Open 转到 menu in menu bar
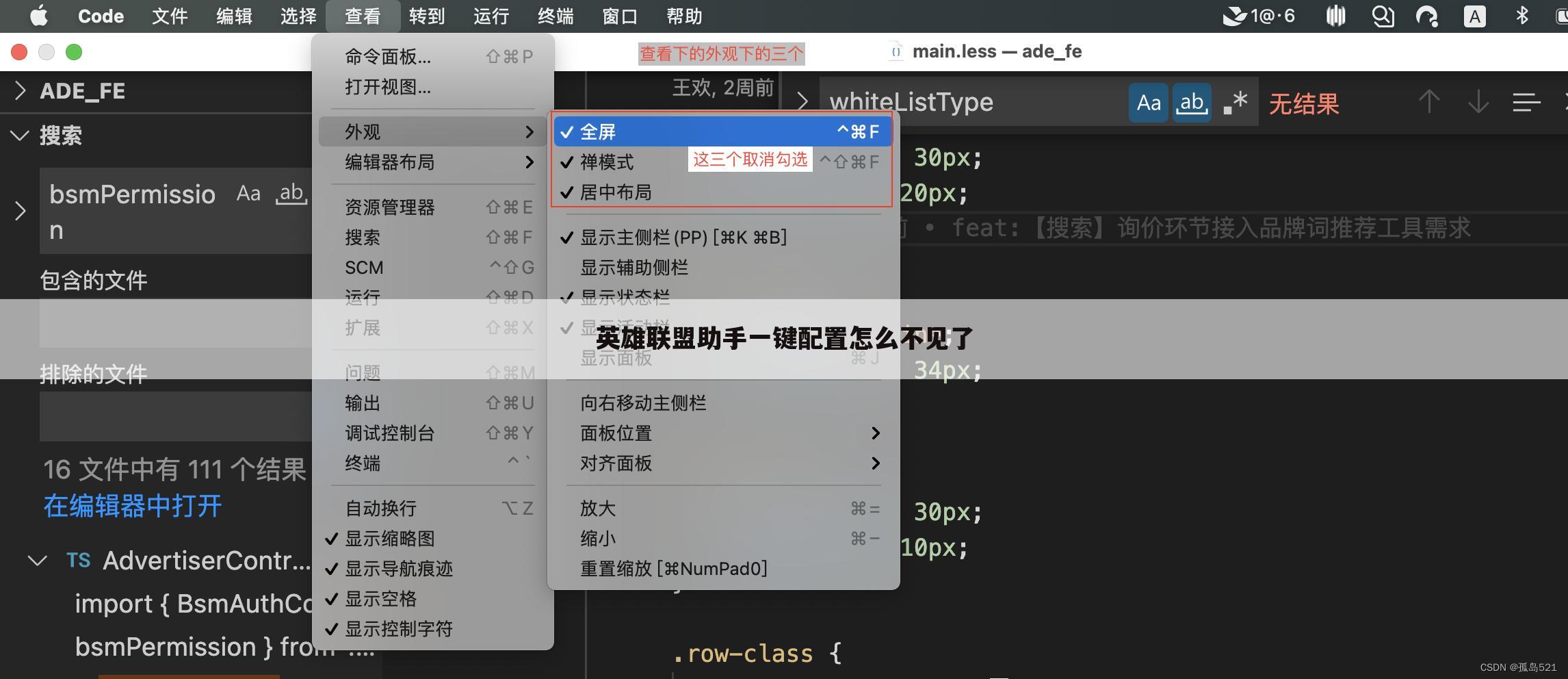 click(x=427, y=16)
